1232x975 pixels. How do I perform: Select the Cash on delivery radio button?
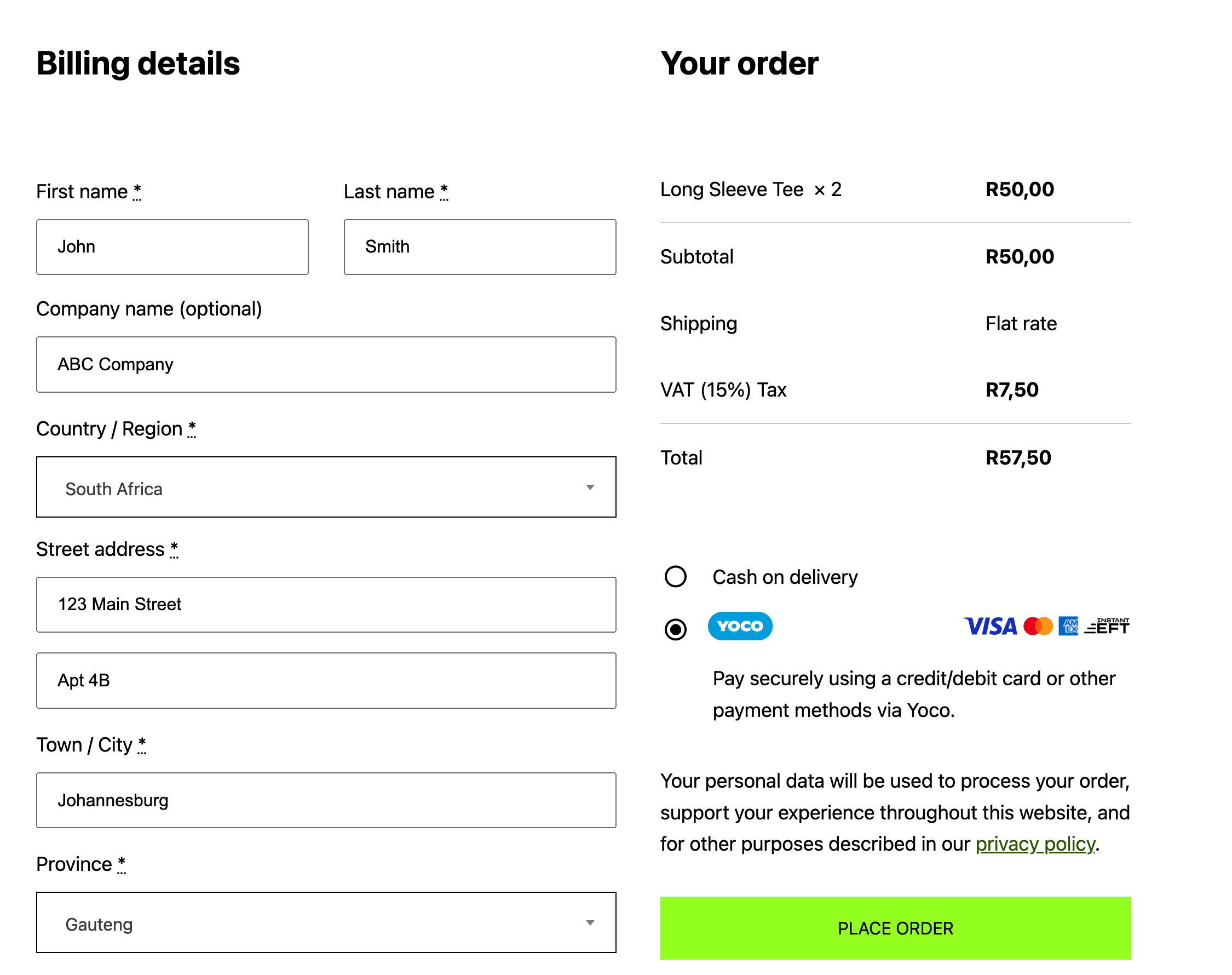675,577
